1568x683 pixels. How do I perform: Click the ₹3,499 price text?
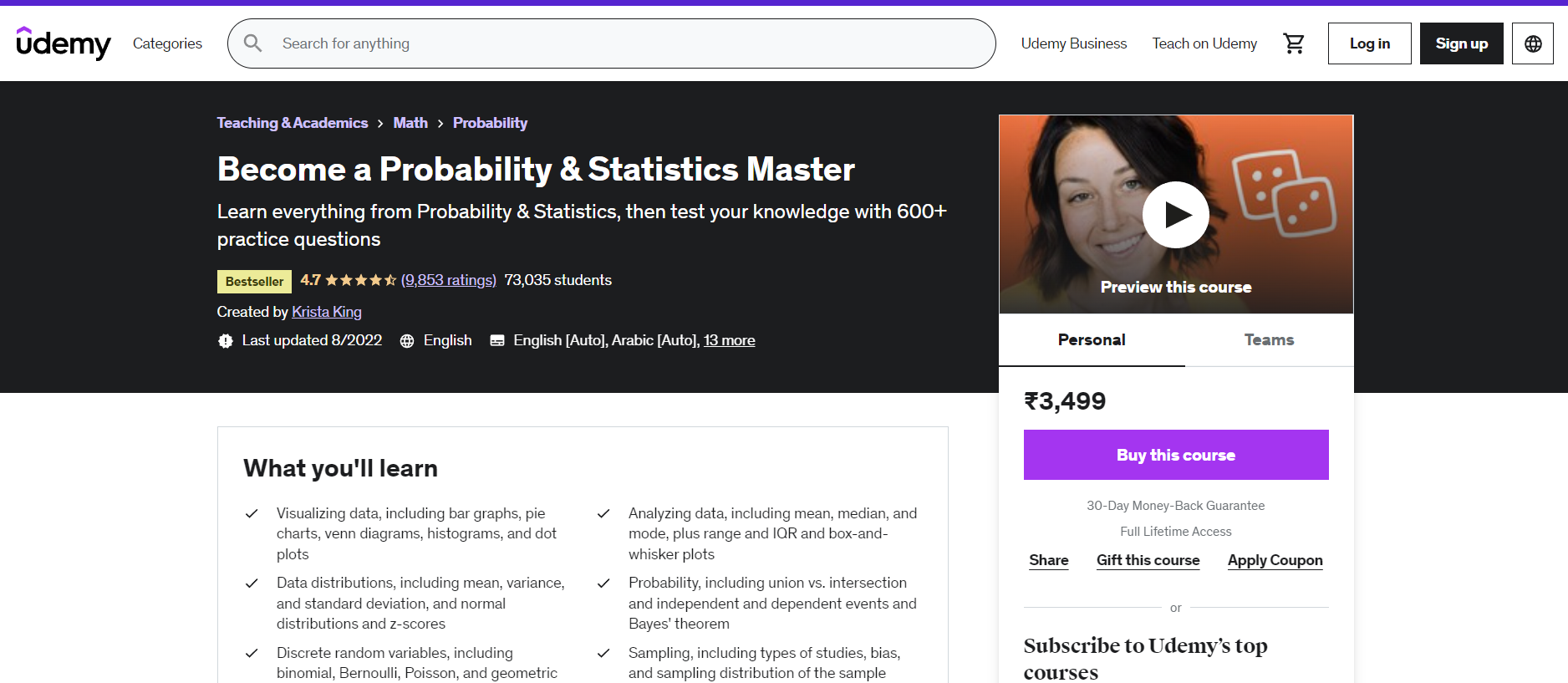pyautogui.click(x=1065, y=401)
